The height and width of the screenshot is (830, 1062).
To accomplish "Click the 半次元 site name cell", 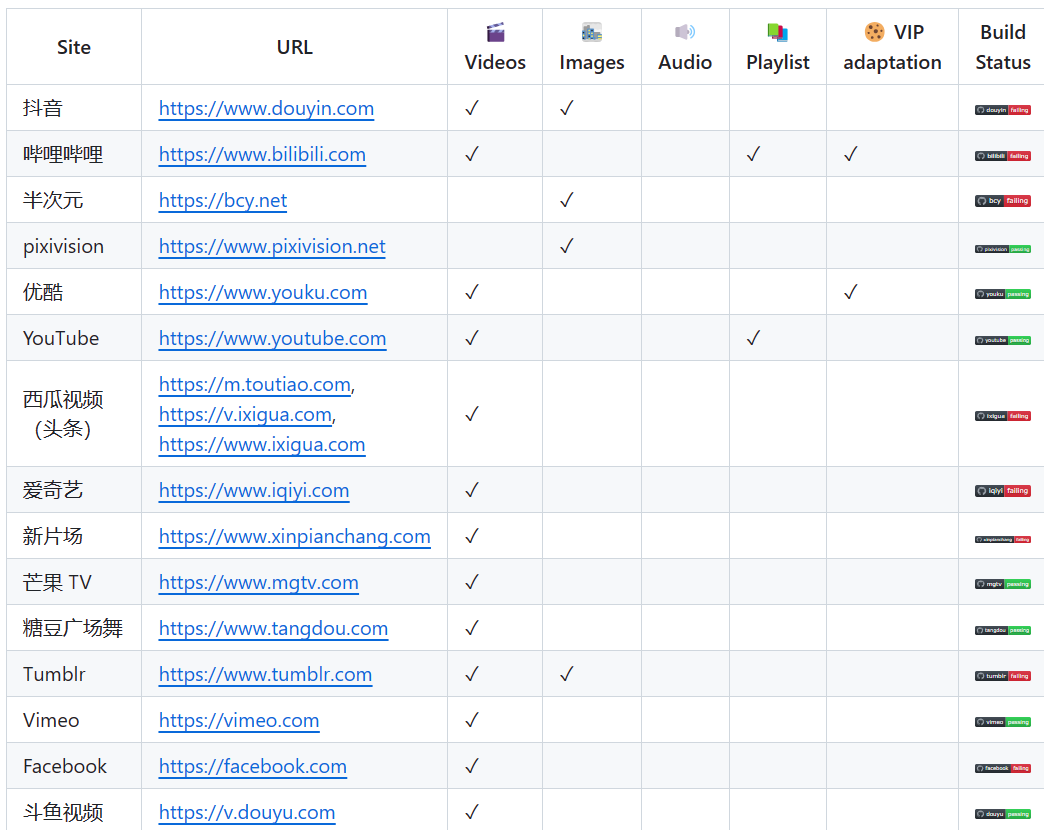I will (74, 200).
